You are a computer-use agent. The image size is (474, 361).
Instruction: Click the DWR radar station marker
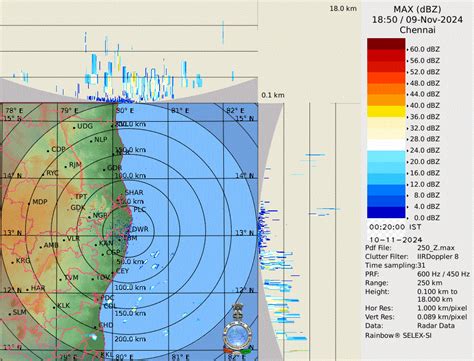click(x=127, y=230)
